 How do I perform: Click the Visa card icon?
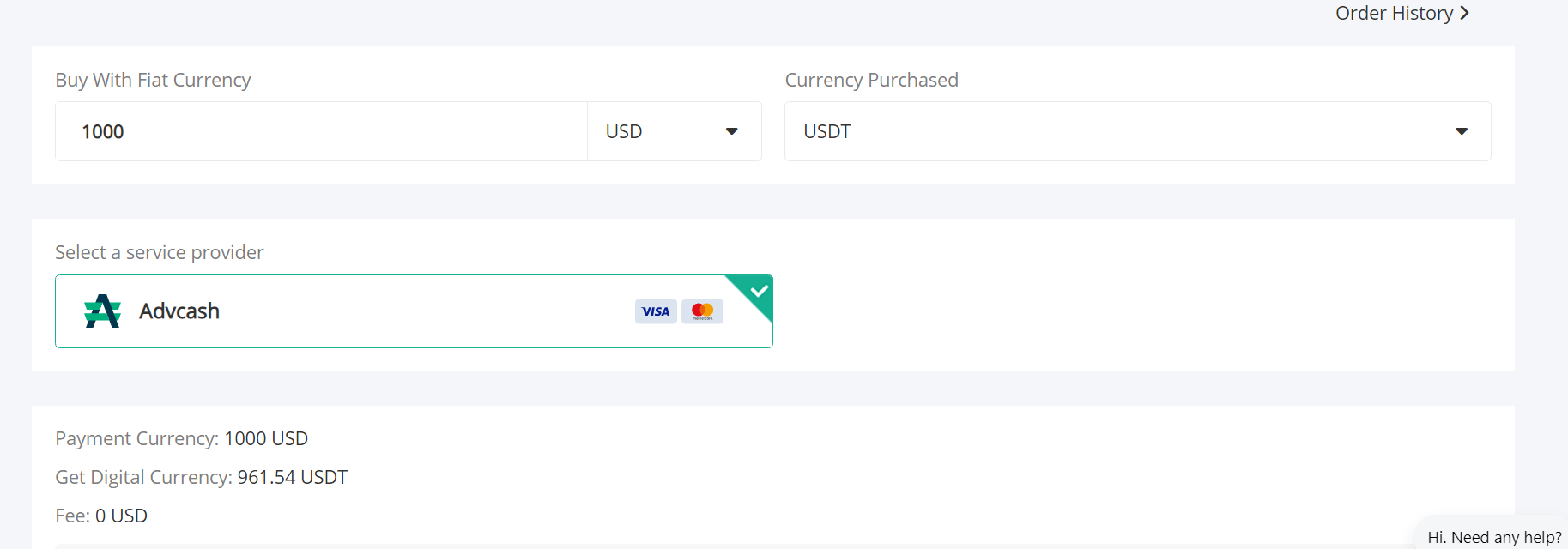point(656,311)
